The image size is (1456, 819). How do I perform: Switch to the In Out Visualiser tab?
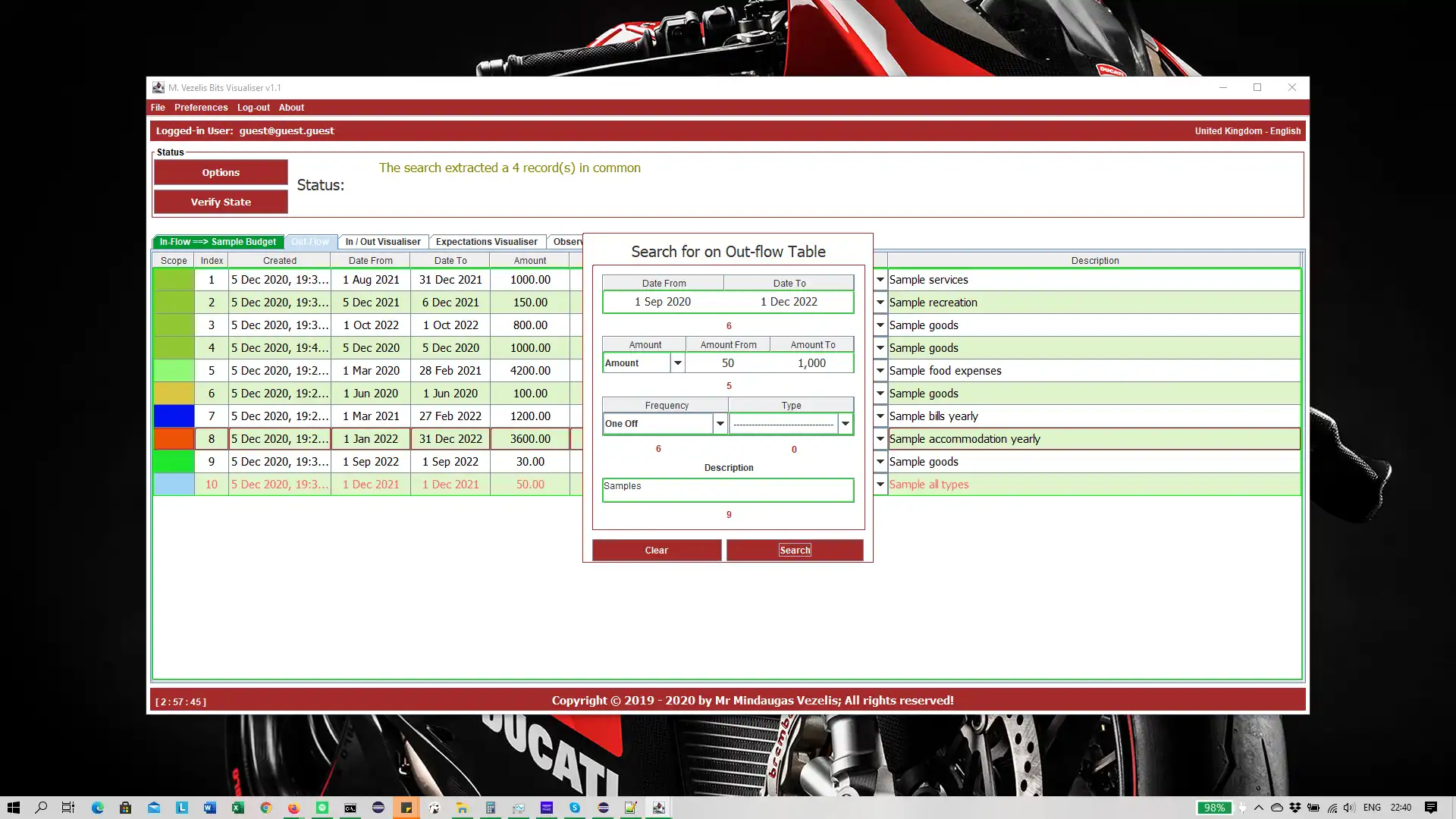point(383,241)
